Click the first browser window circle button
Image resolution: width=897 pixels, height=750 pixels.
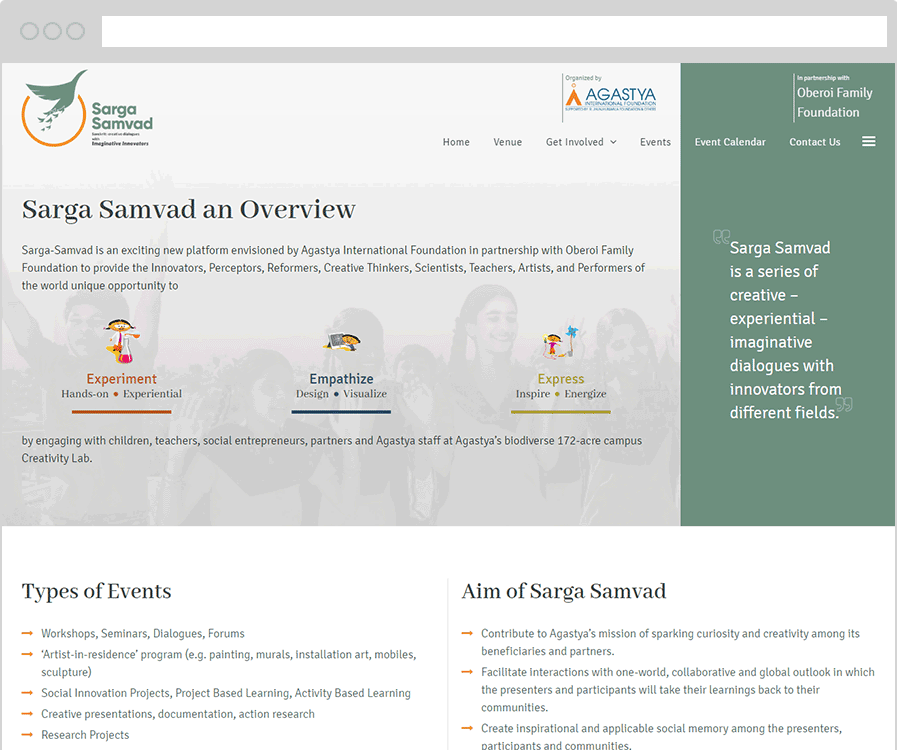pos(29,31)
